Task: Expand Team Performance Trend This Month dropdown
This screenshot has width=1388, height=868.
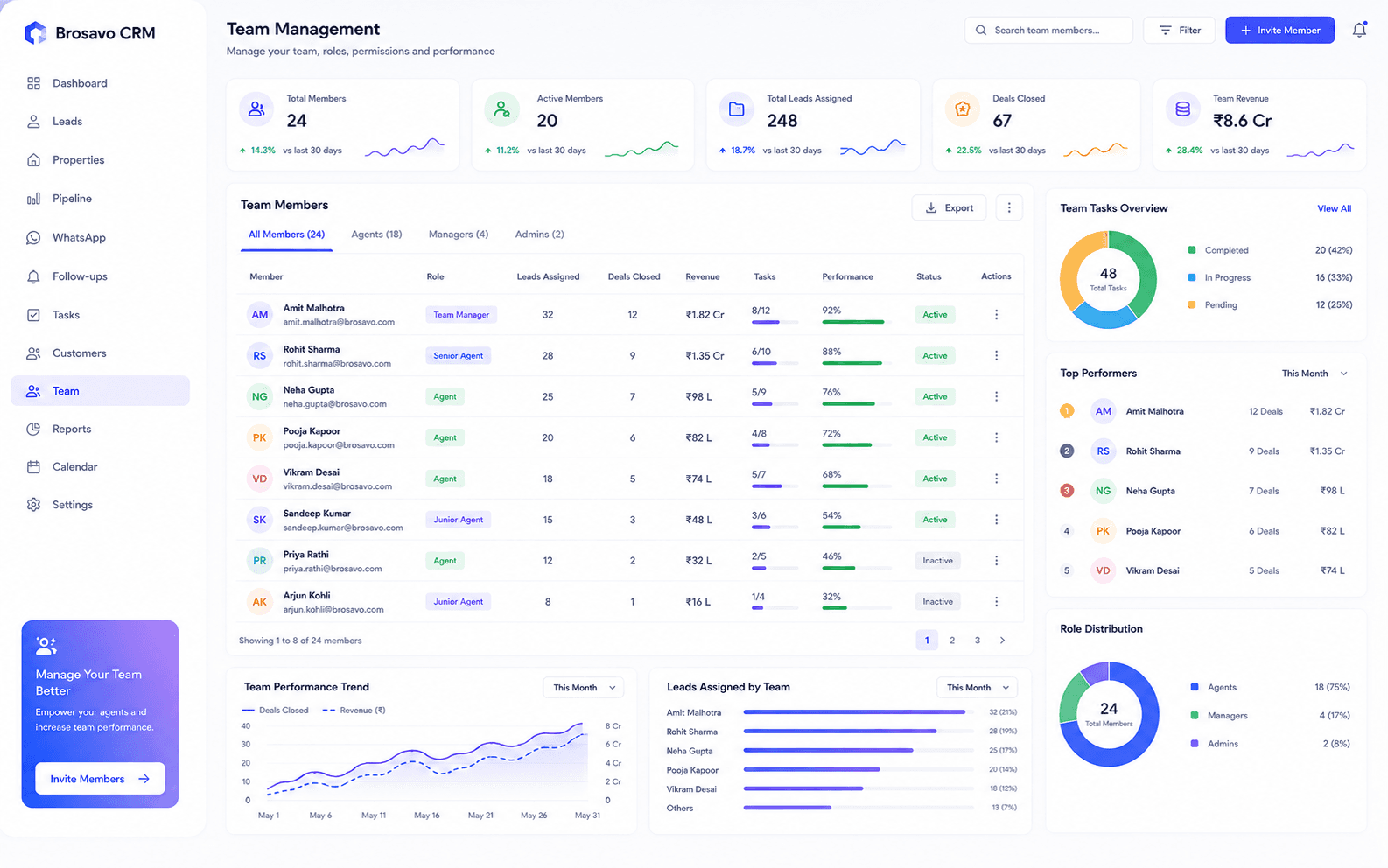Action: [583, 688]
